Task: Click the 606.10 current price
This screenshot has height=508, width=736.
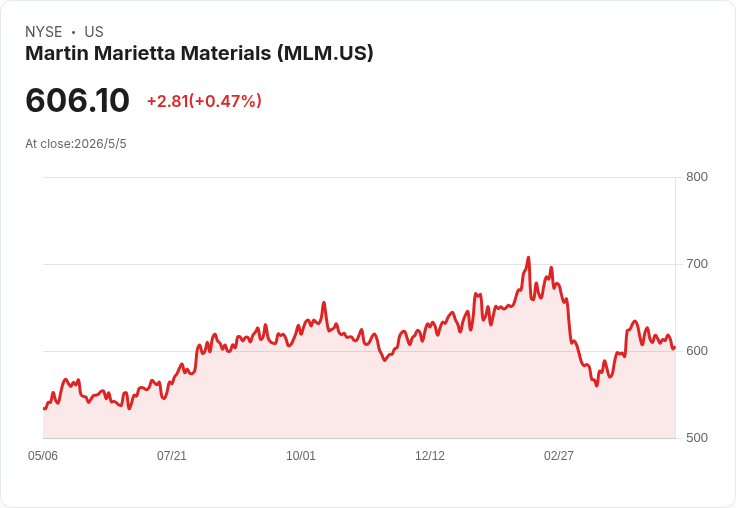Action: coord(77,100)
